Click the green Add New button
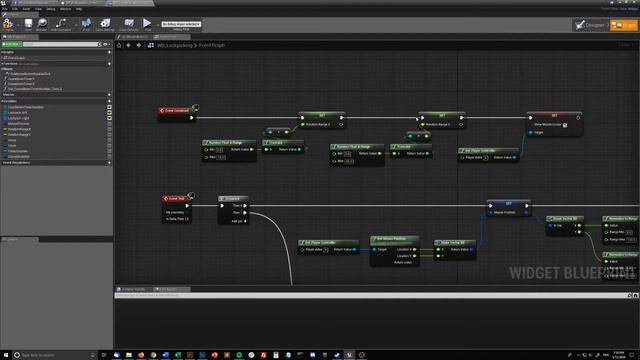The image size is (640, 360). [x=11, y=44]
